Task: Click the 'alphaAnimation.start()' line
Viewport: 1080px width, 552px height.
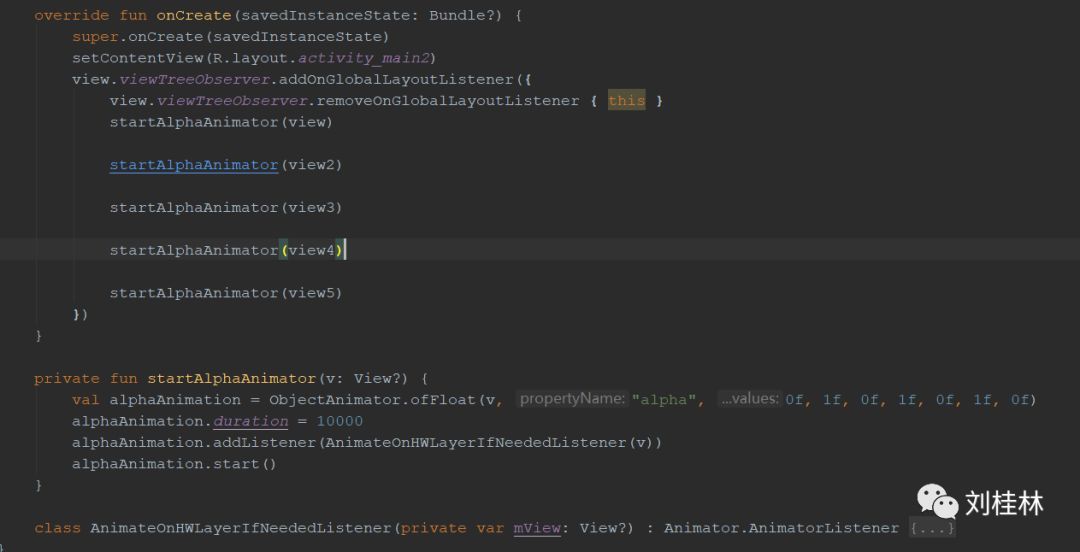Action: [174, 464]
